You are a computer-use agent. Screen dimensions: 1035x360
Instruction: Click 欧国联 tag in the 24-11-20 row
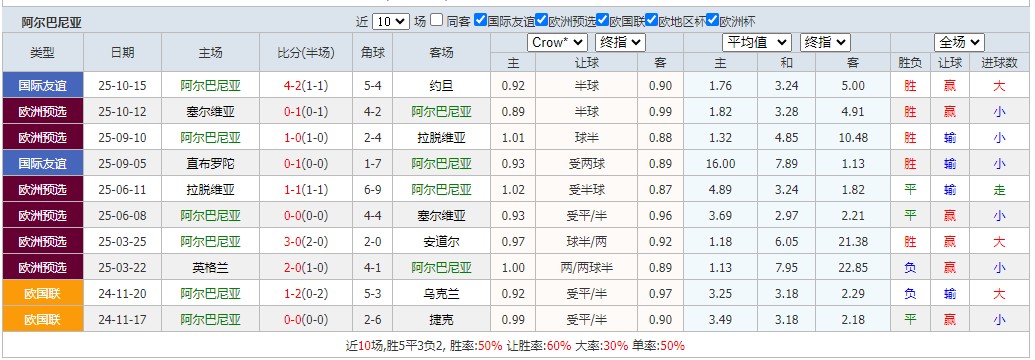[x=43, y=294]
